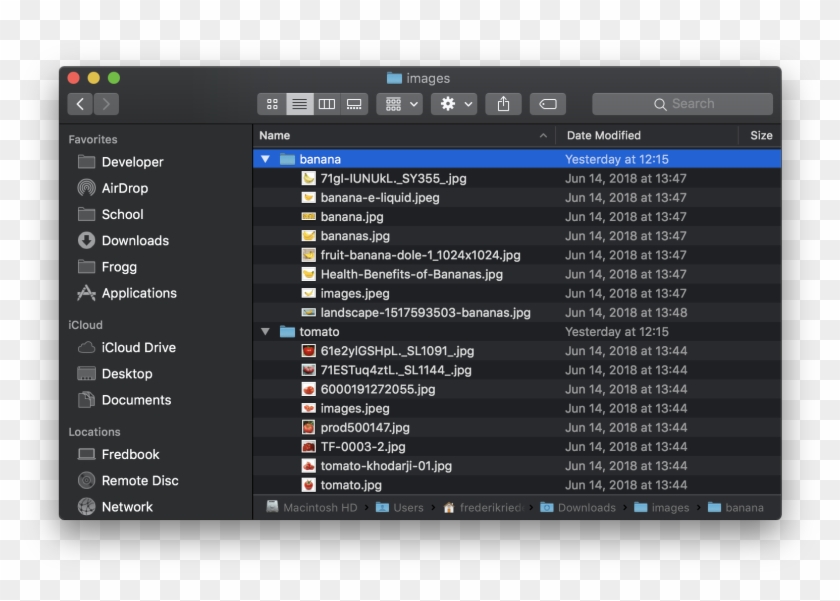Switch to icon view in toolbar

point(272,104)
